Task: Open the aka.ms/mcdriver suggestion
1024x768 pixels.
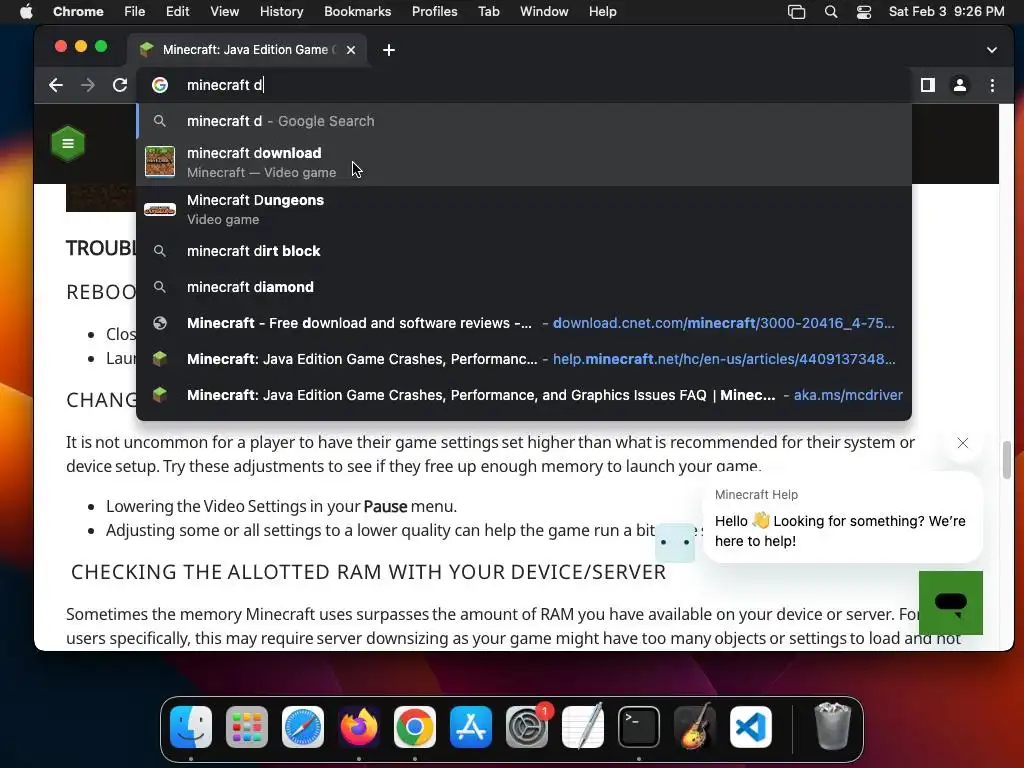Action: coord(524,394)
